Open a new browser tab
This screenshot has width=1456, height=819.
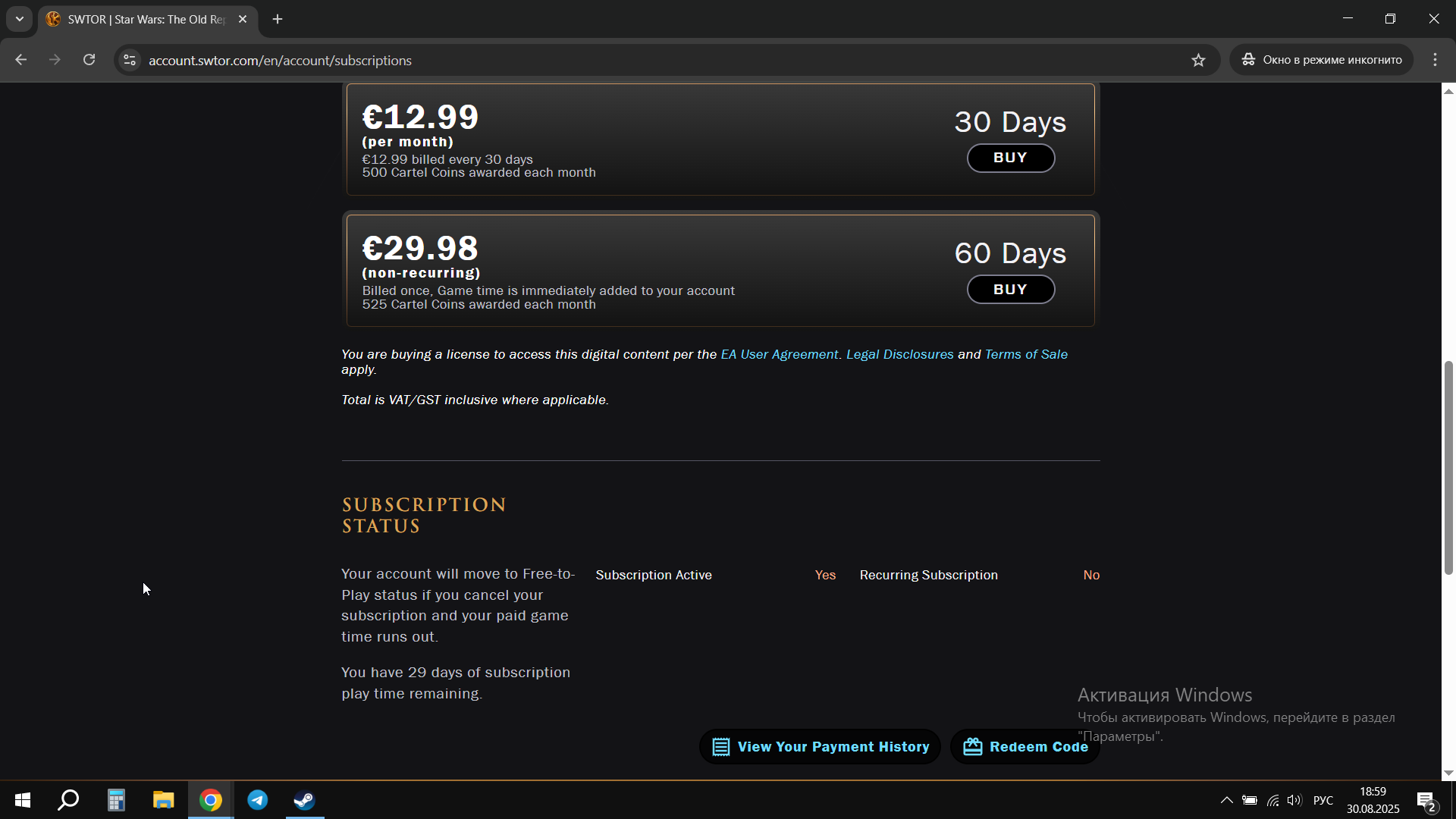coord(278,19)
